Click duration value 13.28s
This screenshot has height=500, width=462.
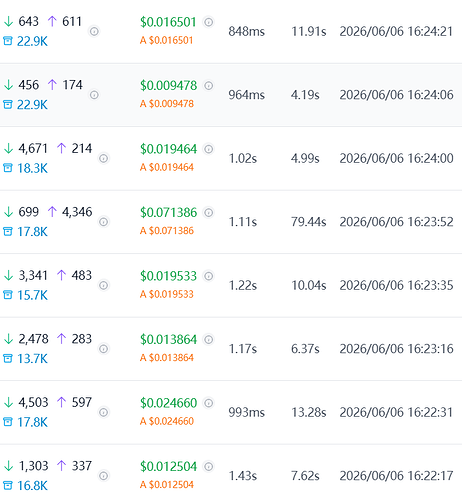pos(309,412)
